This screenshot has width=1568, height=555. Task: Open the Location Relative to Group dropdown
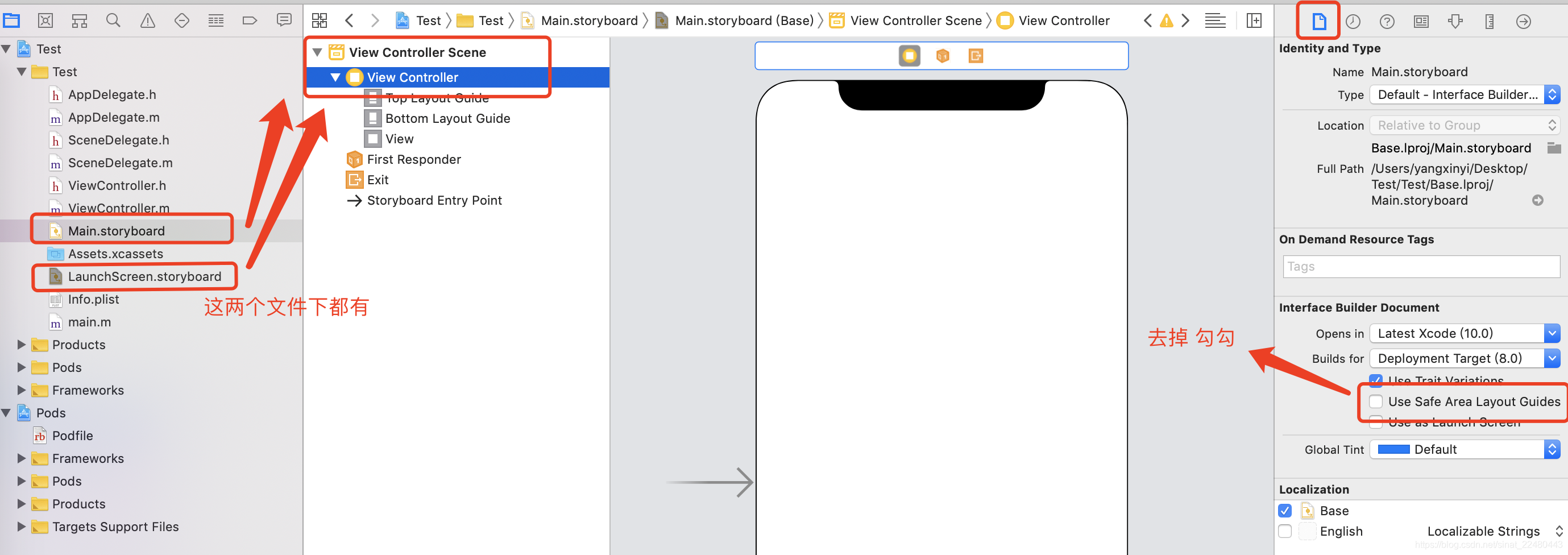1464,125
